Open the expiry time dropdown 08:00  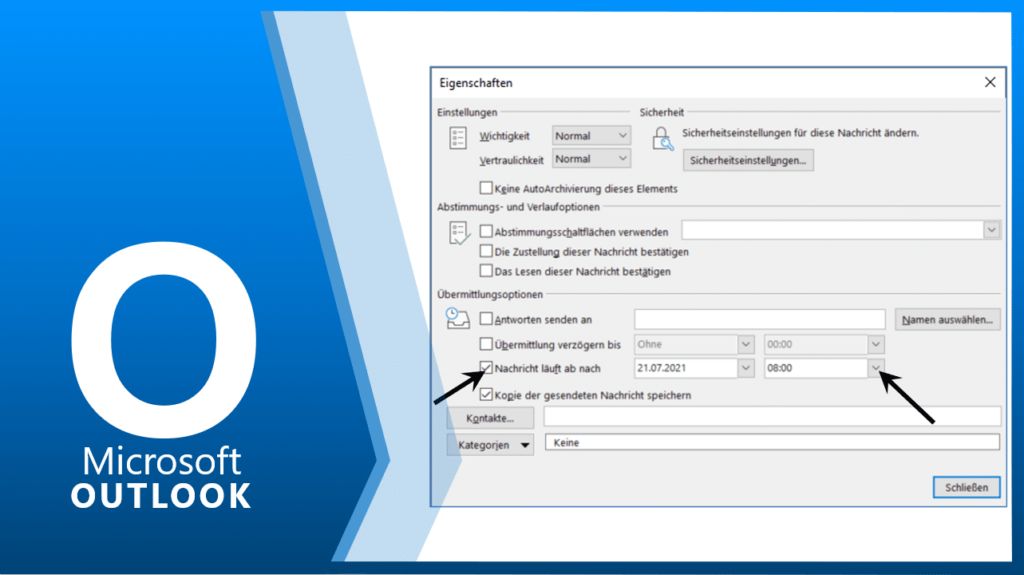[x=876, y=369]
